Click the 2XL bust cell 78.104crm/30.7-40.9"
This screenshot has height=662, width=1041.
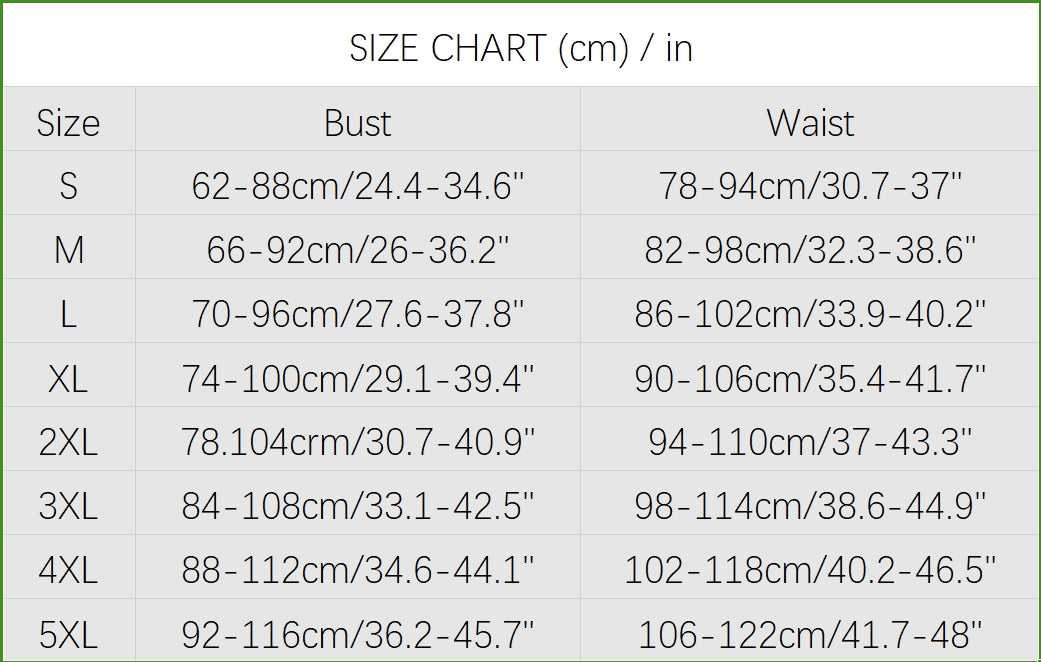click(x=357, y=442)
